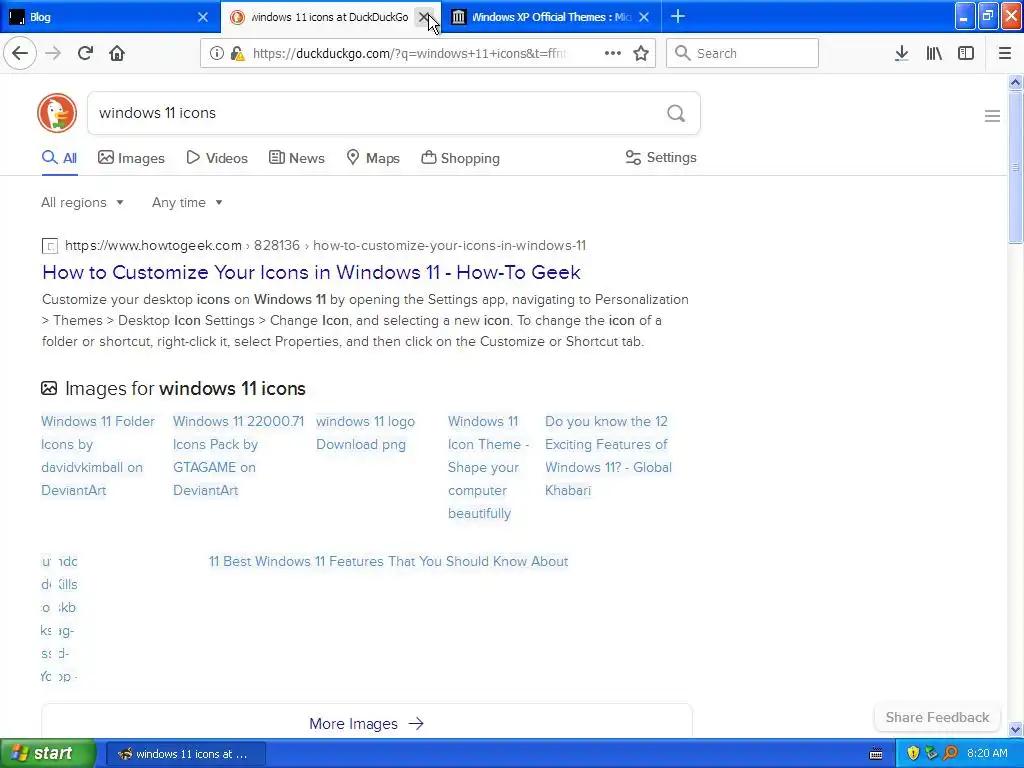Switch to News results
The height and width of the screenshot is (768, 1024).
click(x=296, y=158)
